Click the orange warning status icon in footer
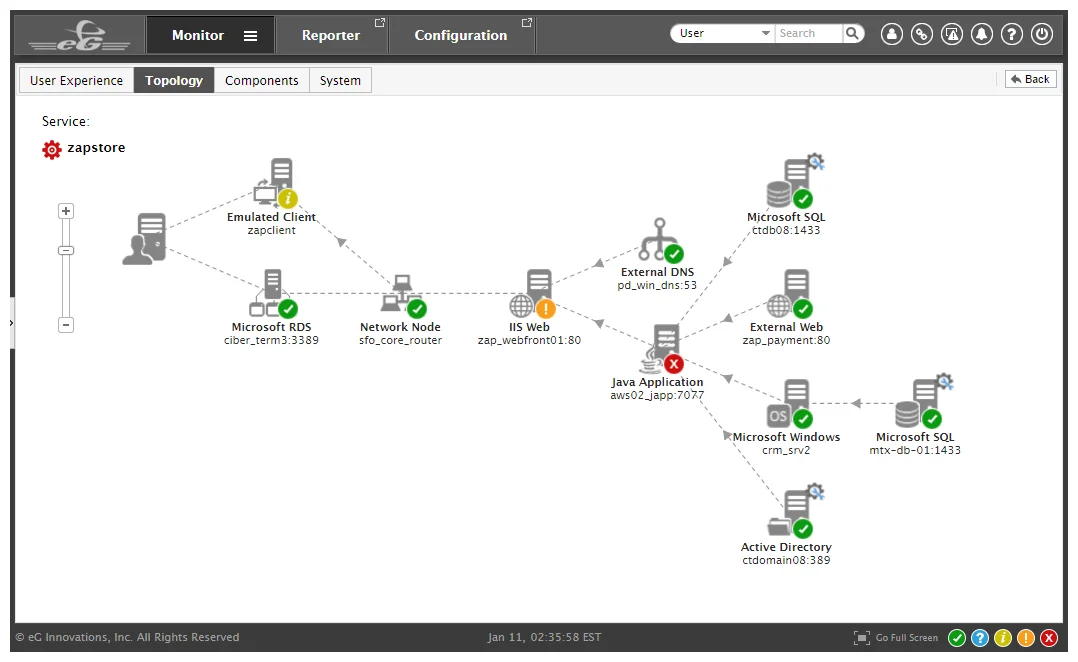This screenshot has width=1078, height=662. point(1026,638)
